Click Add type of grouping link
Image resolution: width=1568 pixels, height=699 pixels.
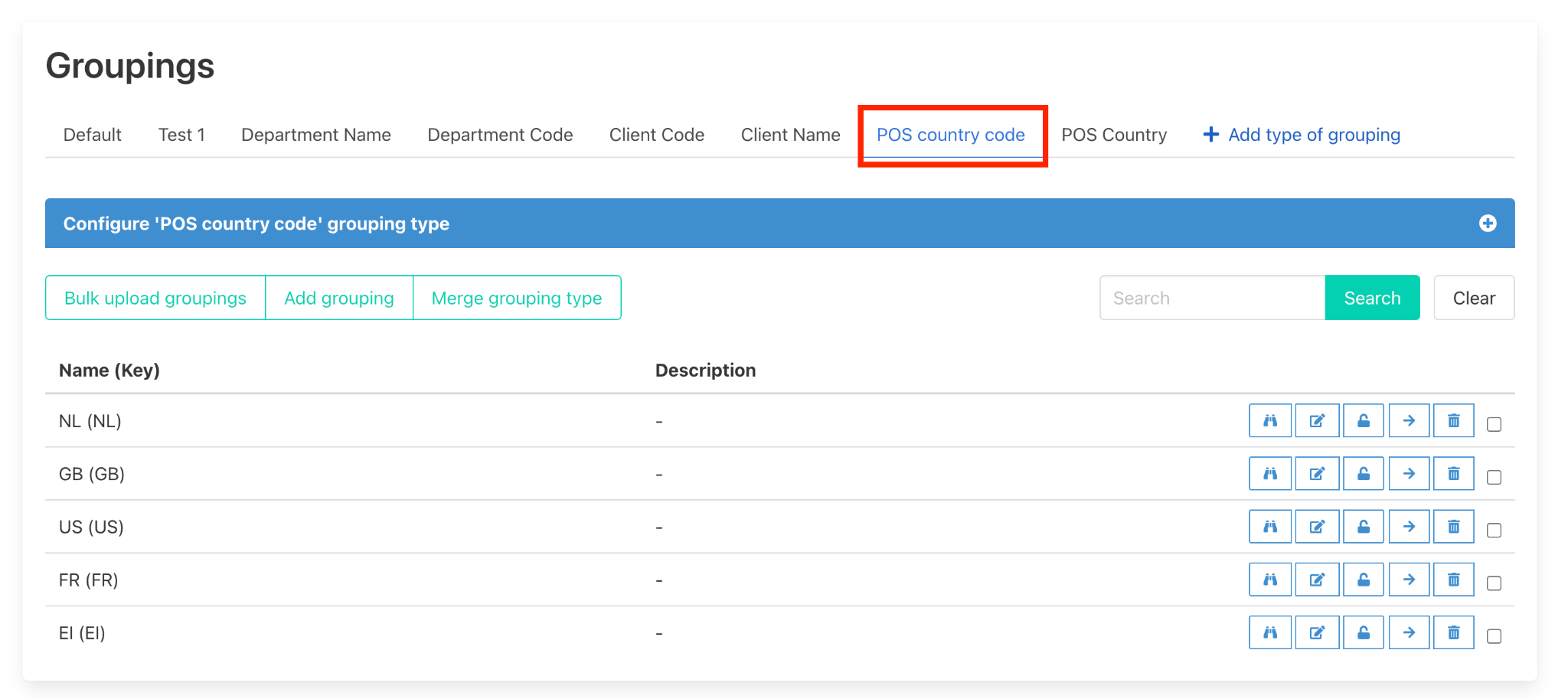(x=1302, y=135)
